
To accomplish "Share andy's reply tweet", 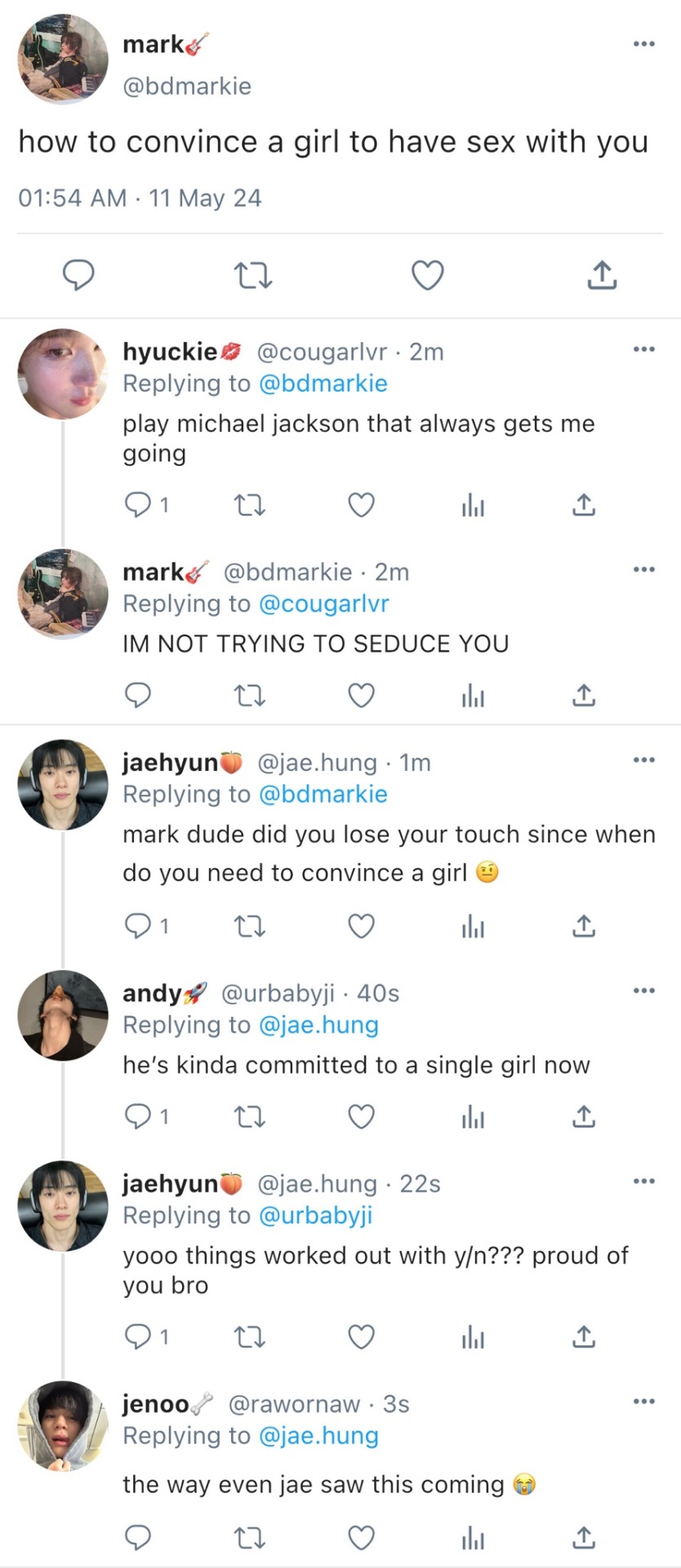I will click(x=583, y=1116).
